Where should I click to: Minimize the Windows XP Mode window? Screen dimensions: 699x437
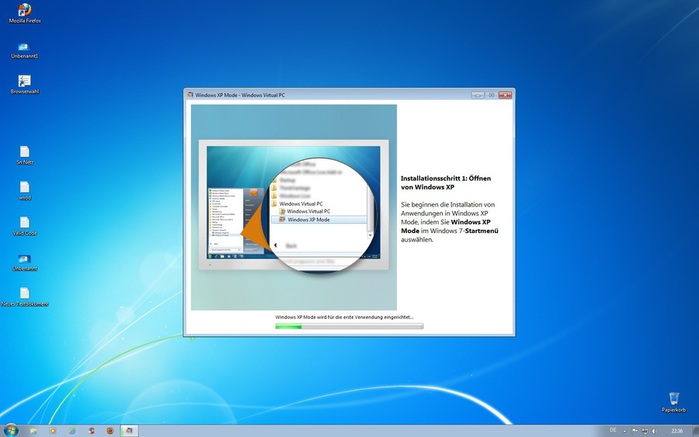pyautogui.click(x=477, y=95)
